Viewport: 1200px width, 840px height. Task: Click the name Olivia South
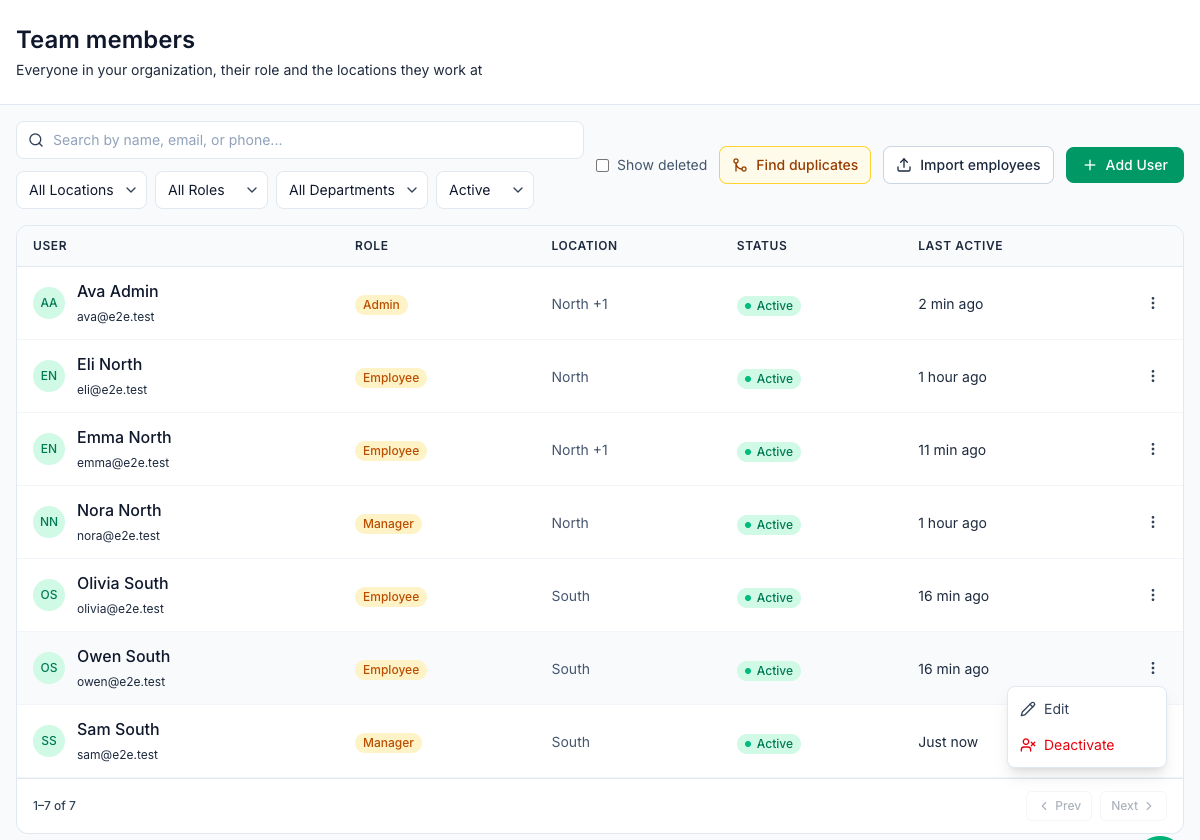[123, 583]
